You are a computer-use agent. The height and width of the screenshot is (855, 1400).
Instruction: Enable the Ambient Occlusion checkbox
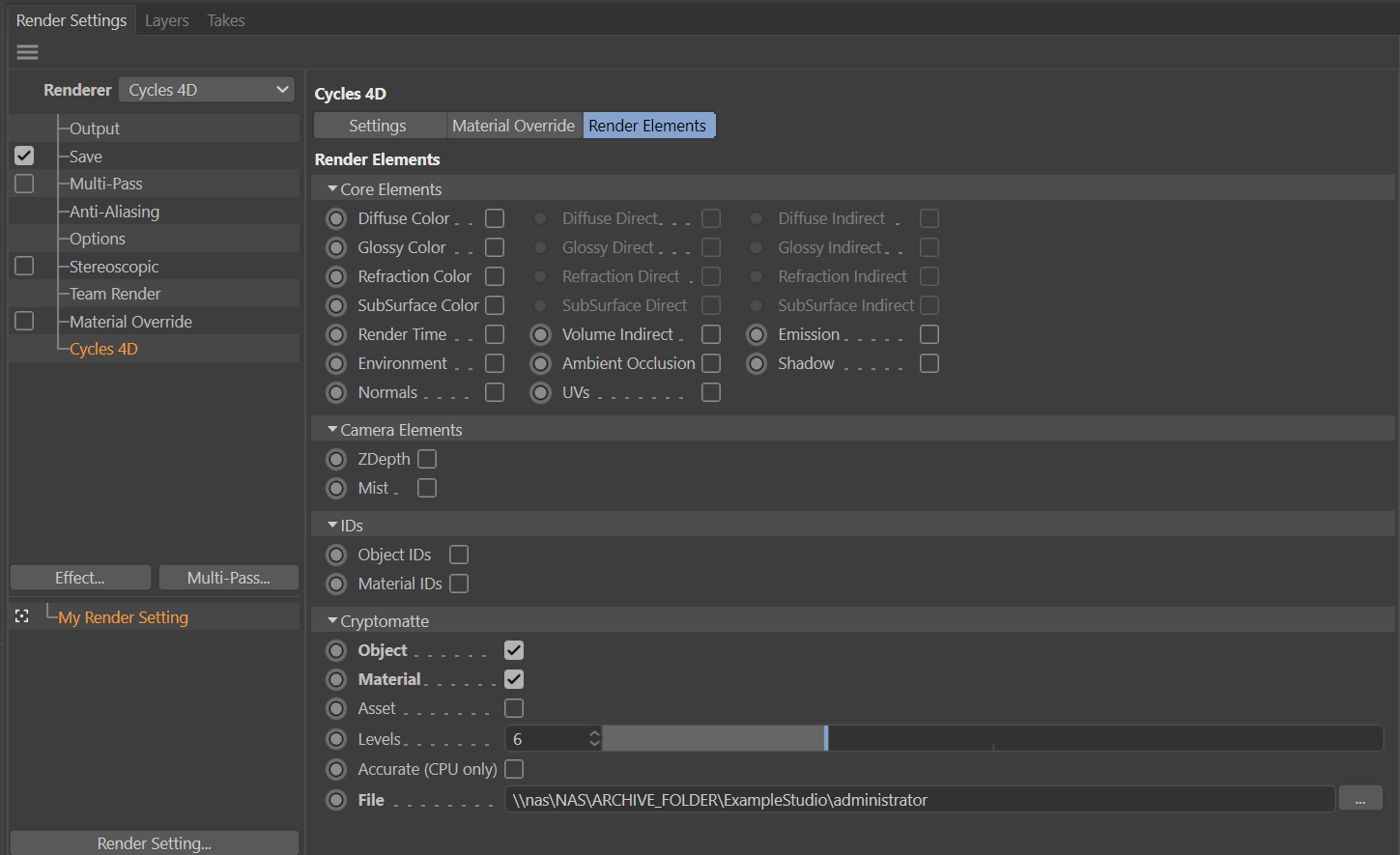click(711, 363)
